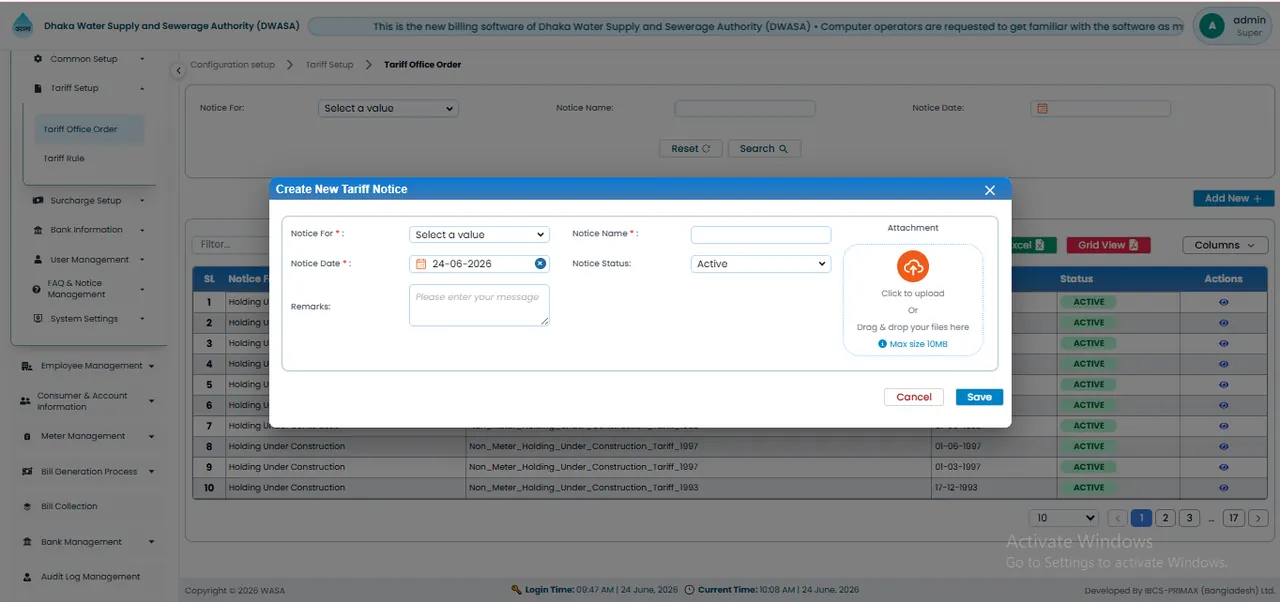Expand FAQ & Notice Management menu
The height and width of the screenshot is (602, 1280).
pos(89,289)
